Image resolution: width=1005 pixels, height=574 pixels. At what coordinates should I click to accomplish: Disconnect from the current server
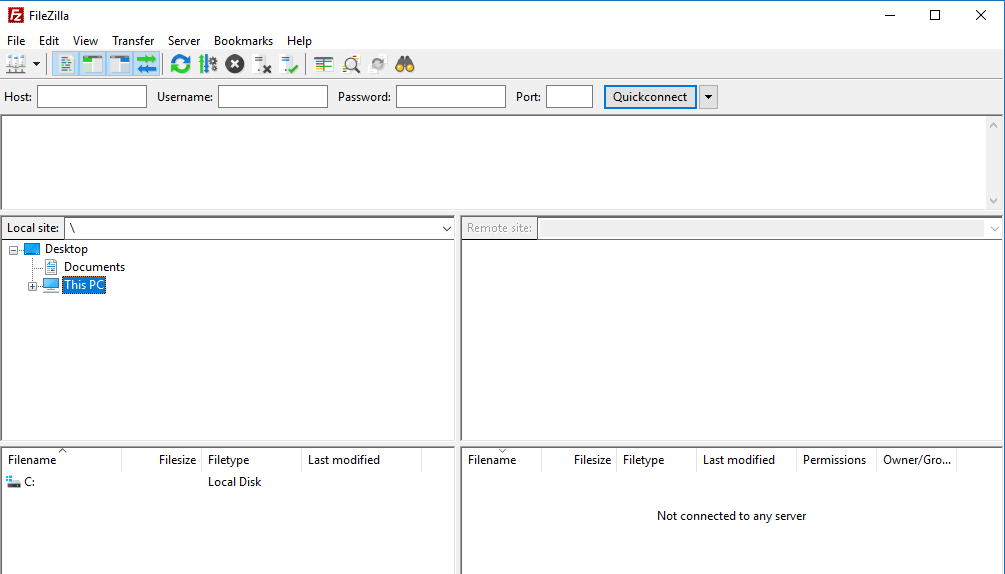[x=262, y=64]
